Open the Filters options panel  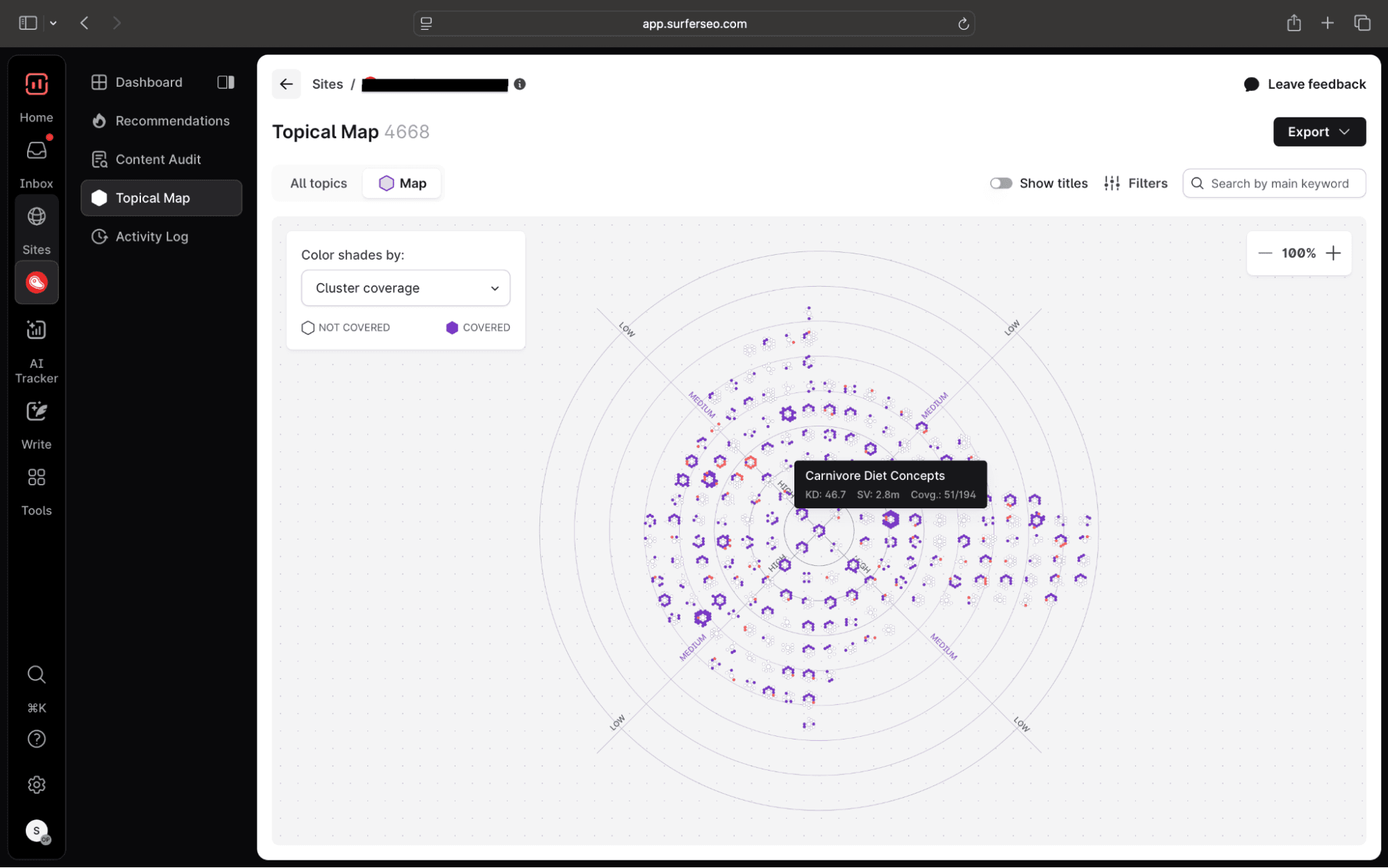pos(1135,183)
